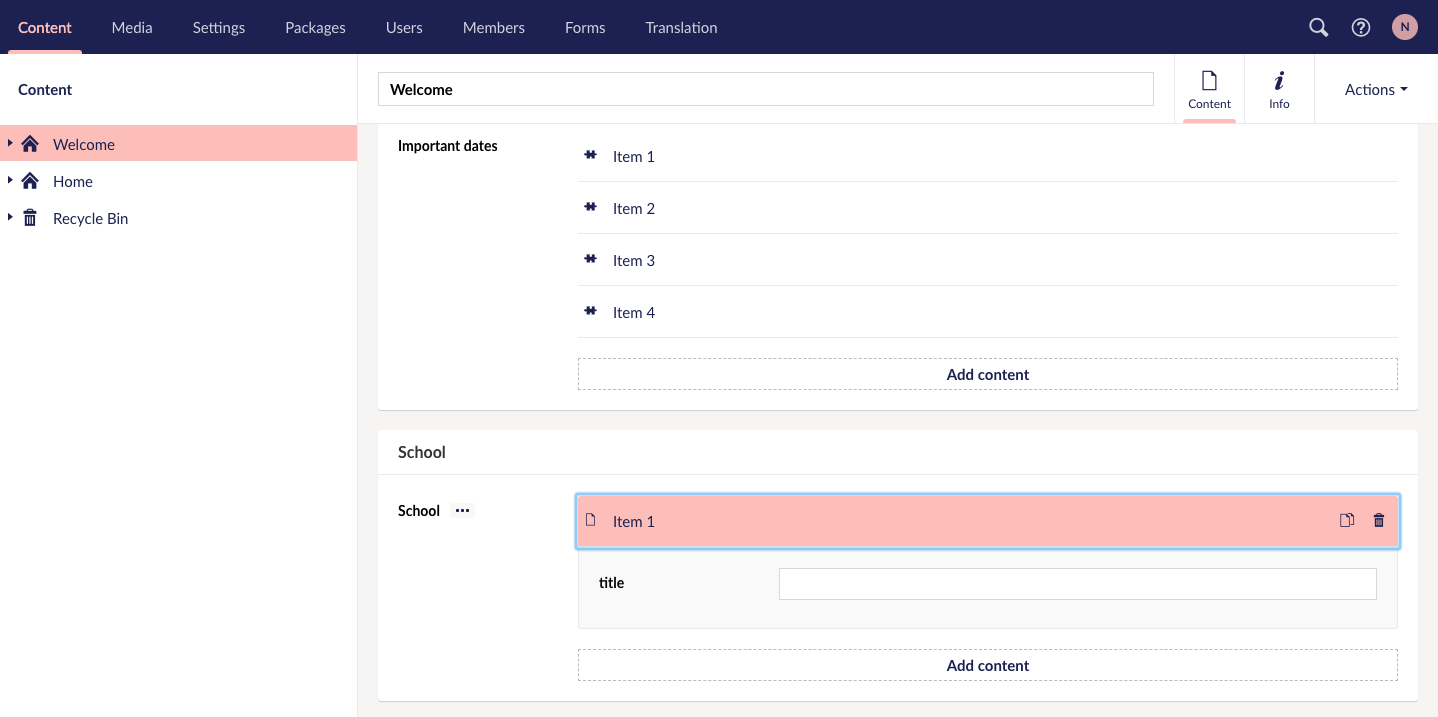Delete School Item 1 with trash icon

[x=1379, y=520]
